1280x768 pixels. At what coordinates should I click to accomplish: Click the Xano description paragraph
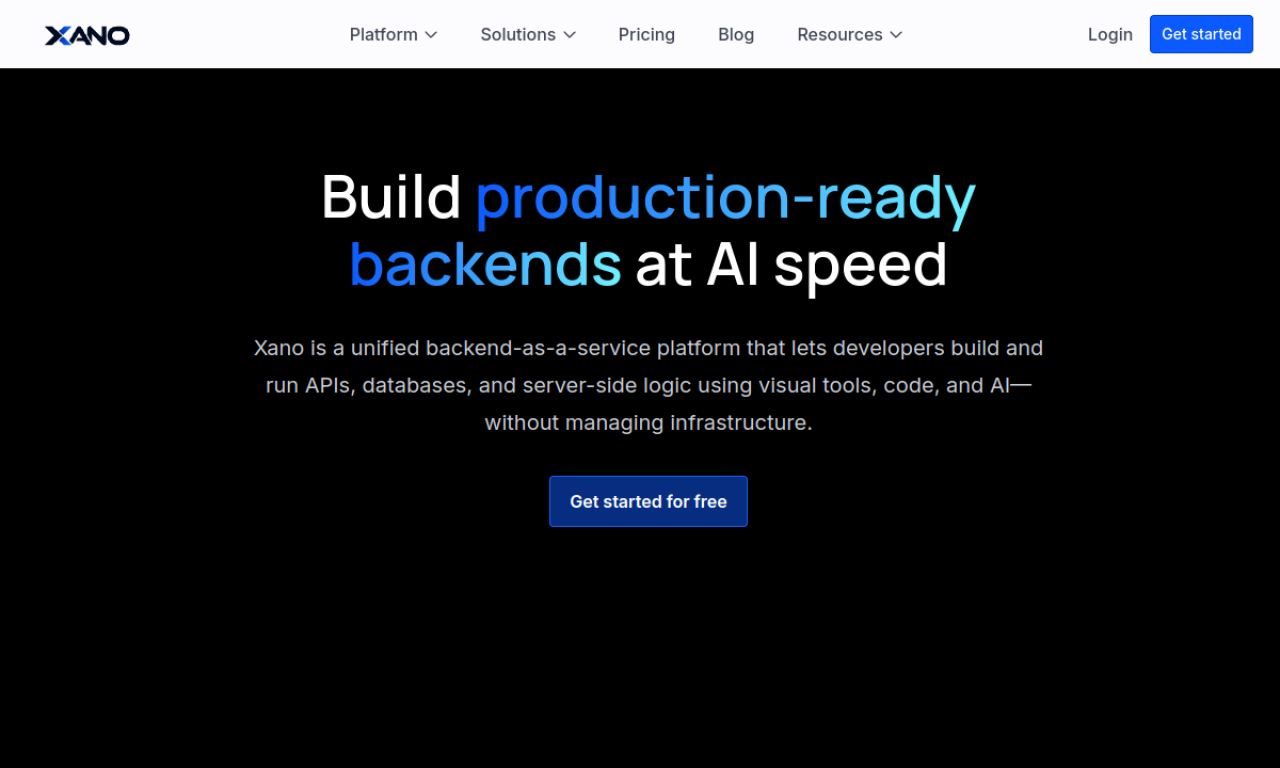[648, 385]
